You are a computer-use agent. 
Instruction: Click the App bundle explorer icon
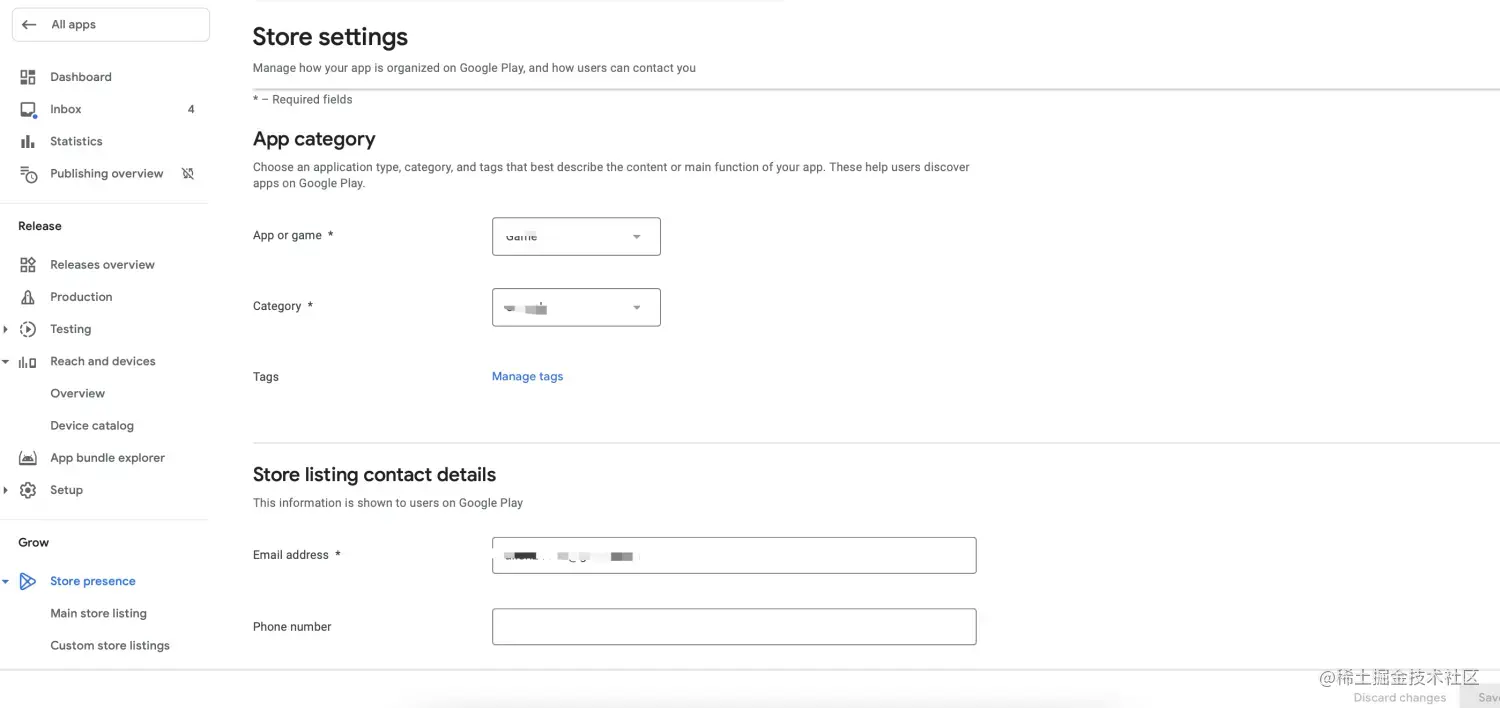tap(28, 458)
